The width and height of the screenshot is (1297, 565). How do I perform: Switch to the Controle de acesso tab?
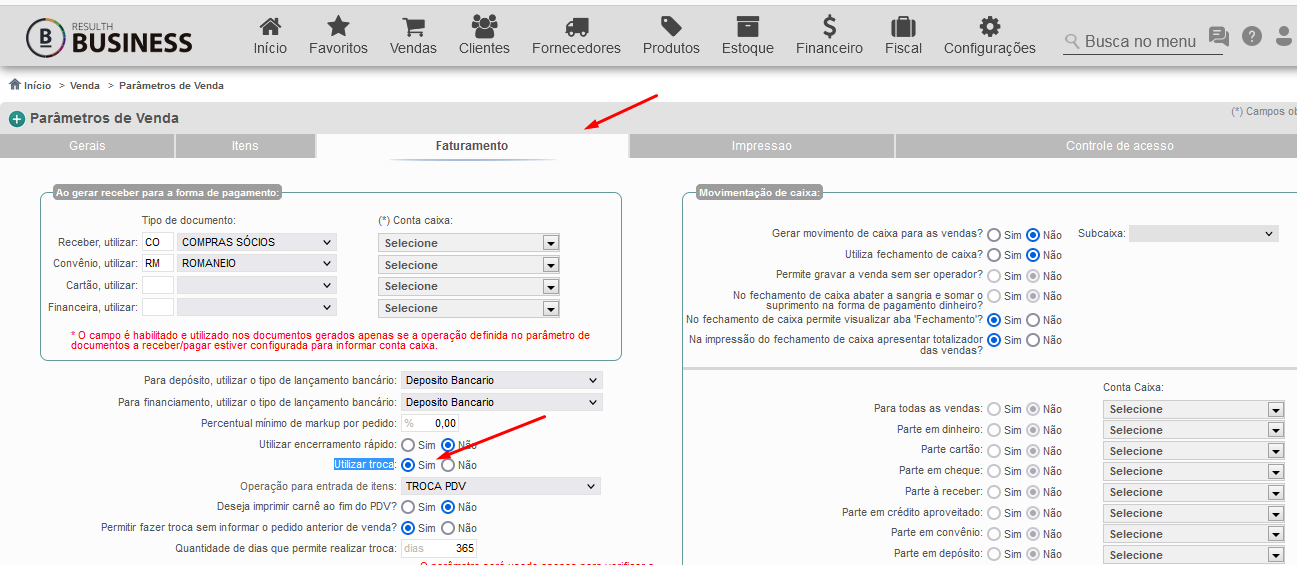1120,146
